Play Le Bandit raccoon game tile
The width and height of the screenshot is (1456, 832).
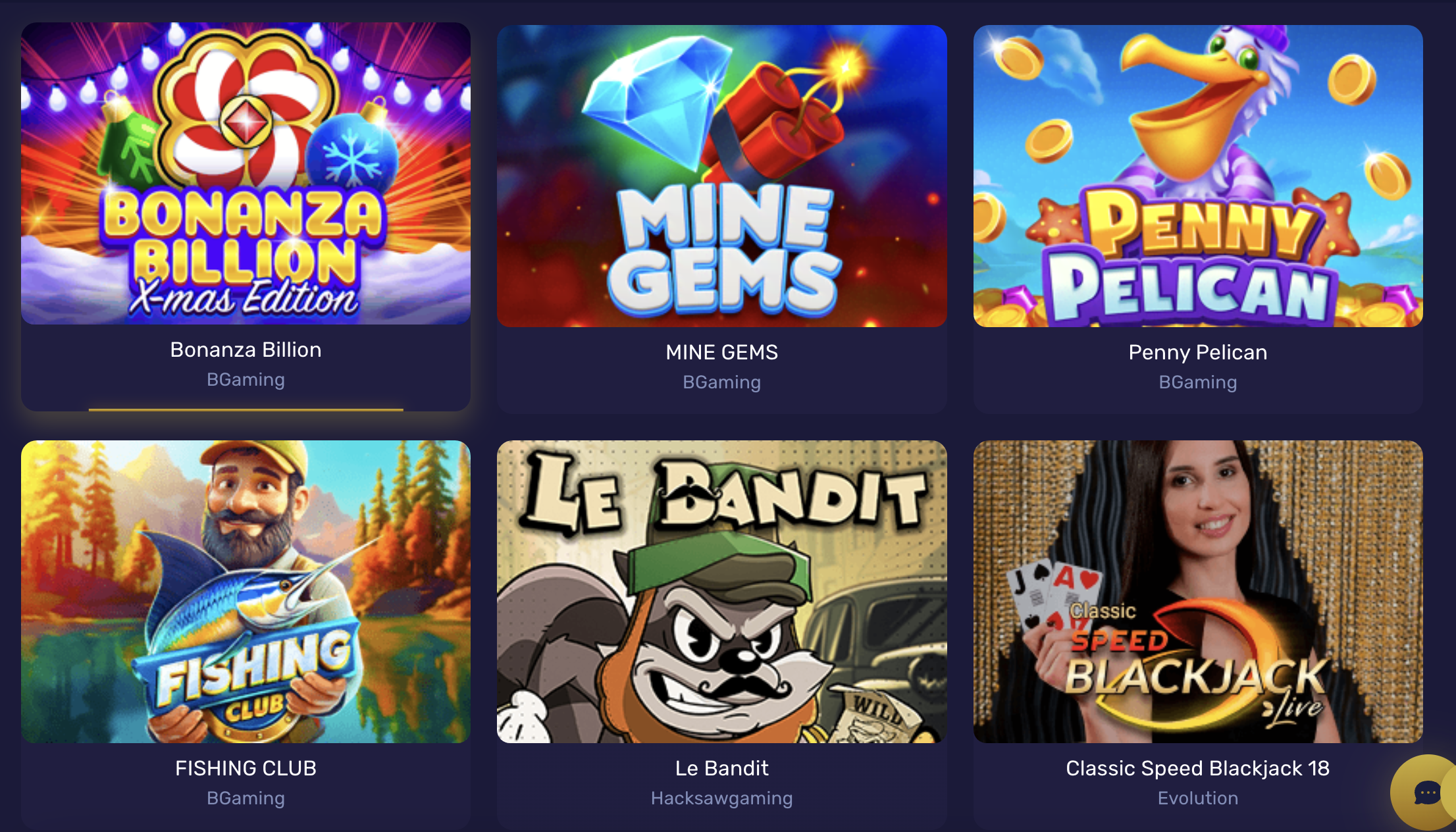point(722,592)
